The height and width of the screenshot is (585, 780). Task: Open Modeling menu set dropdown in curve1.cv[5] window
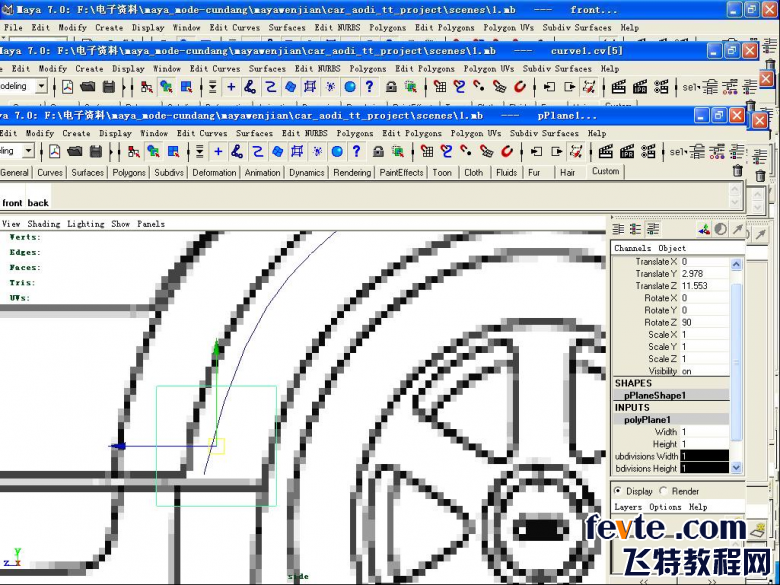(x=42, y=87)
